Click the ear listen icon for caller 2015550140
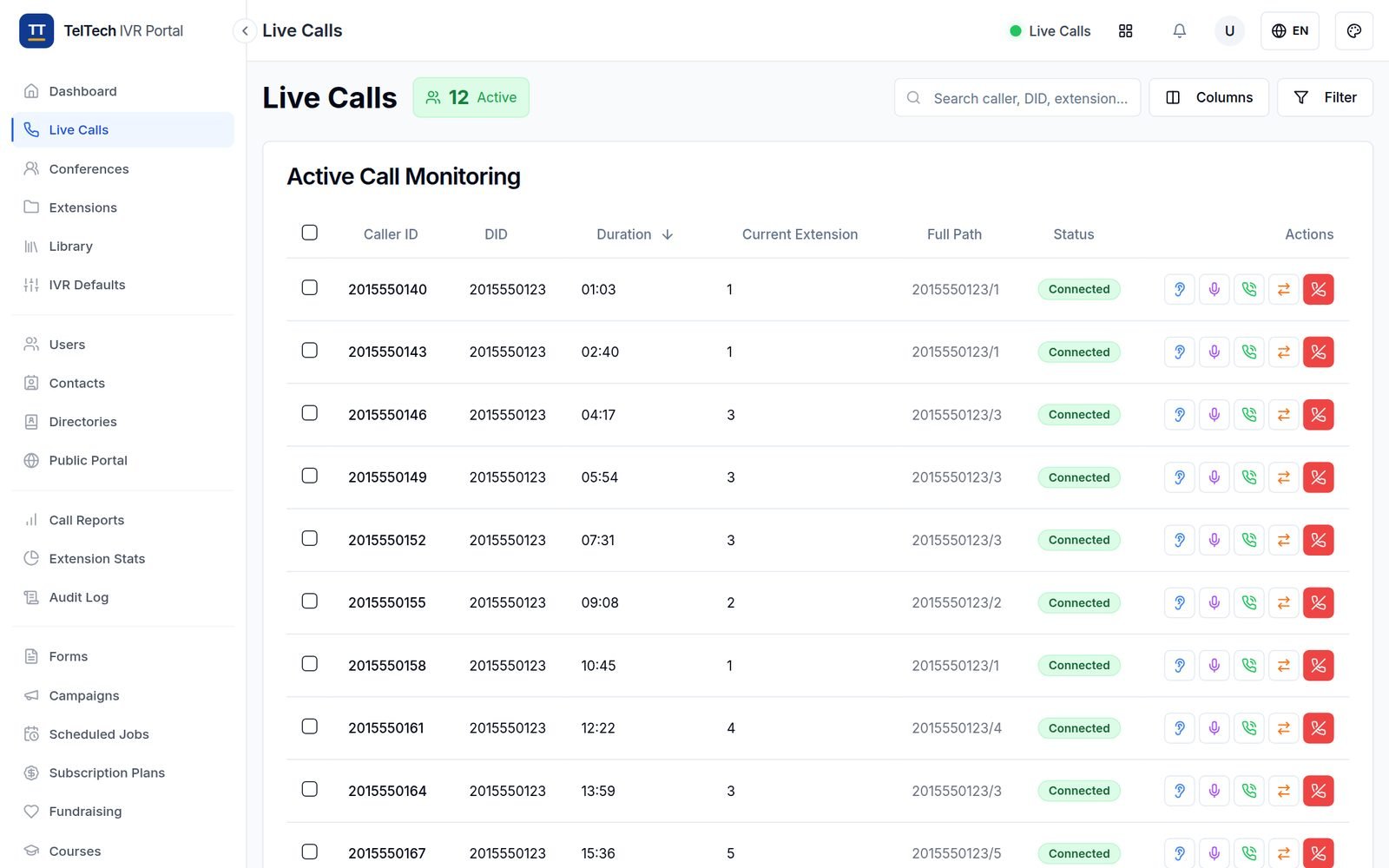The image size is (1389, 868). (1179, 289)
